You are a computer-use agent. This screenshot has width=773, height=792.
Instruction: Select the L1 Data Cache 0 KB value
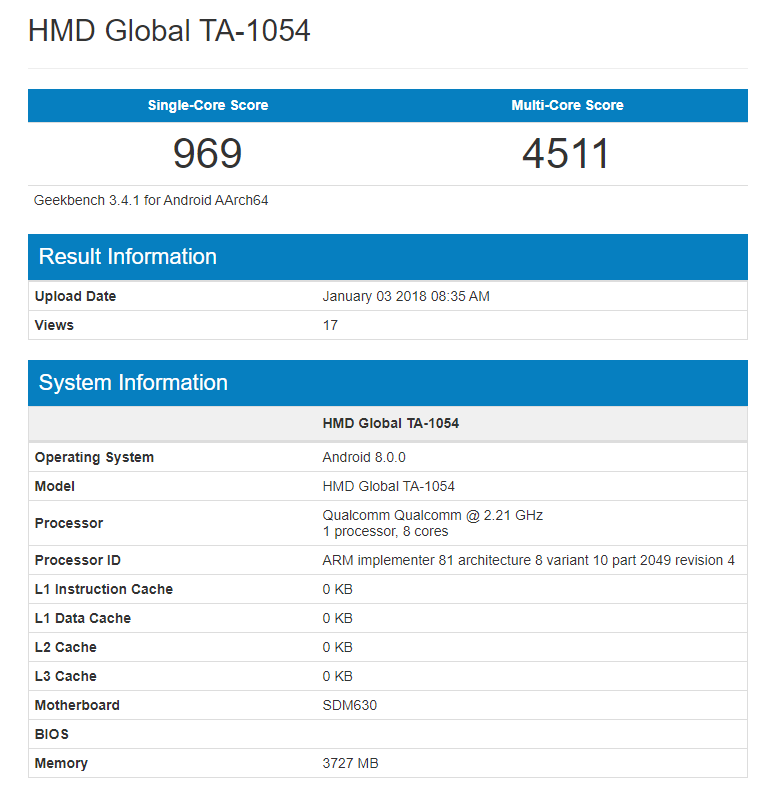pyautogui.click(x=337, y=618)
